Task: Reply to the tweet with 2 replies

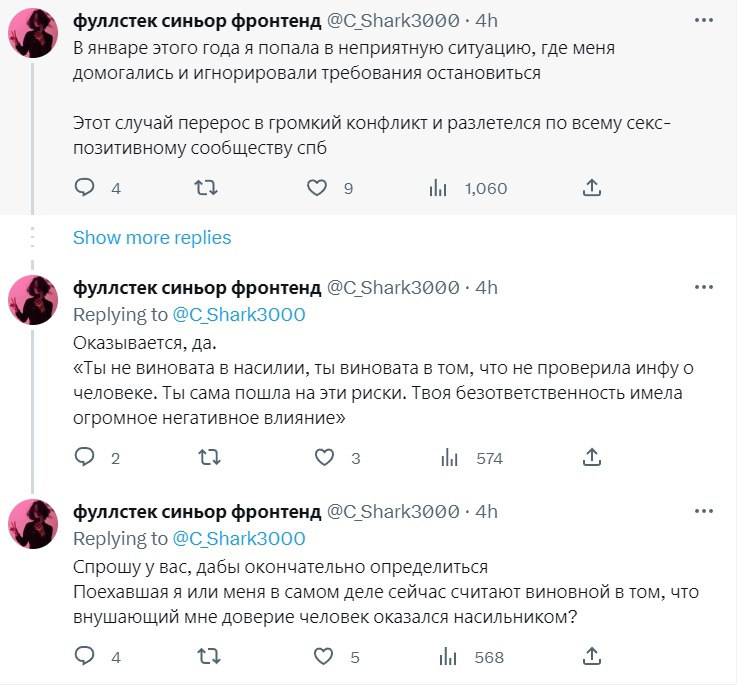Action: [86, 458]
